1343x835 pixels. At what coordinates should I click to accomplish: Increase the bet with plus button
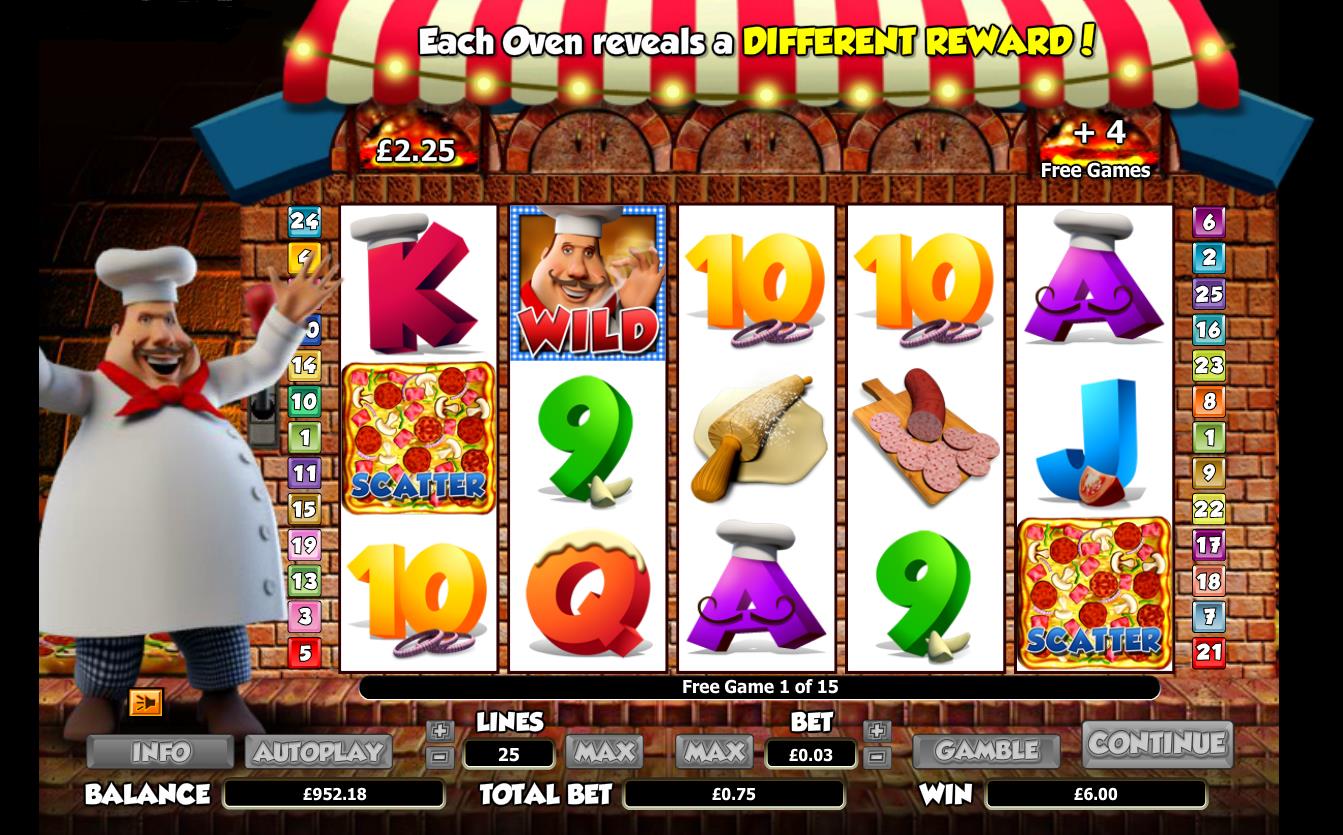tap(877, 731)
